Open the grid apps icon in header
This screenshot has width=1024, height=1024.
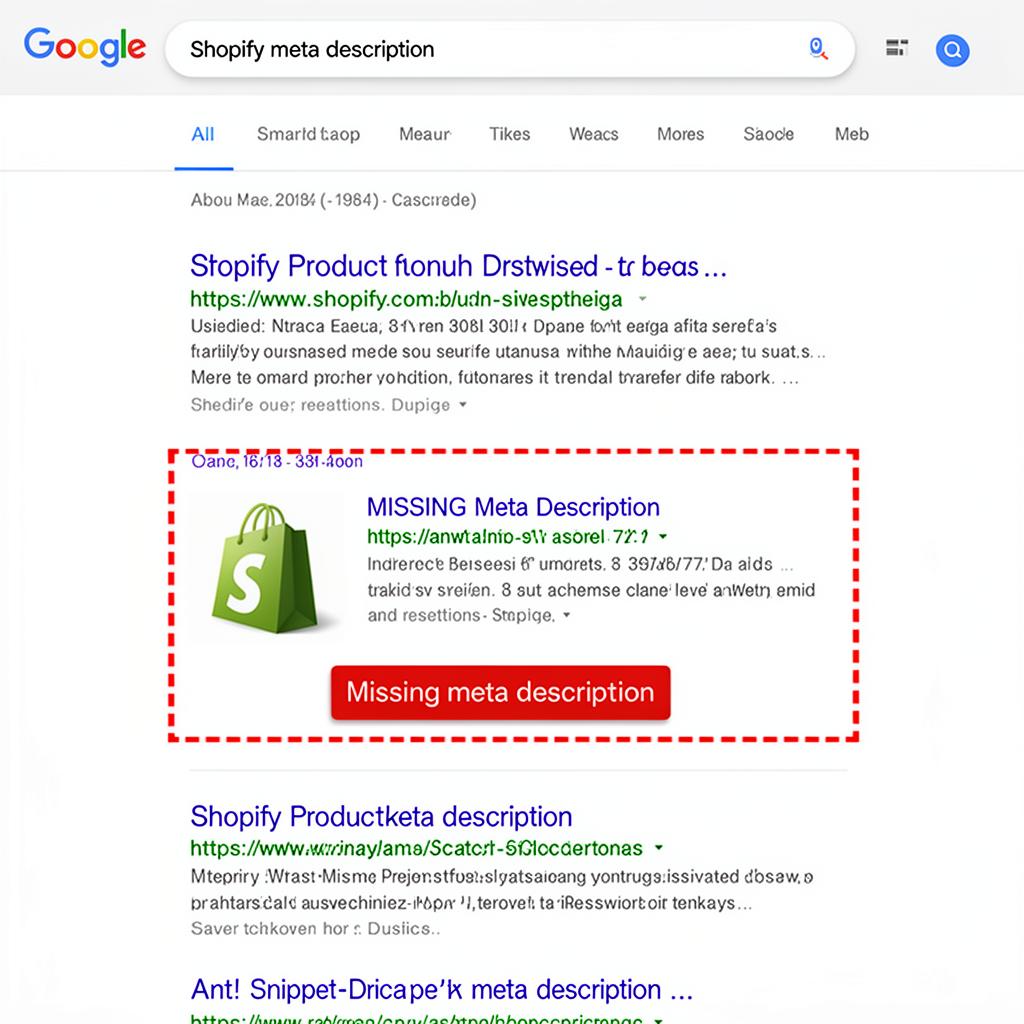point(897,48)
